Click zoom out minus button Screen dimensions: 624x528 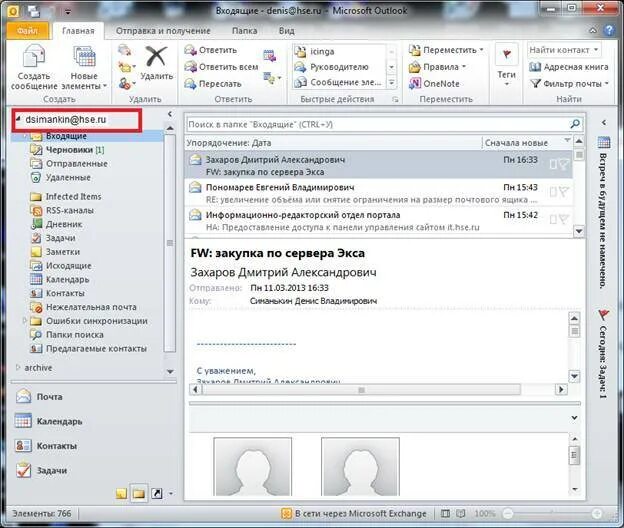click(x=508, y=514)
